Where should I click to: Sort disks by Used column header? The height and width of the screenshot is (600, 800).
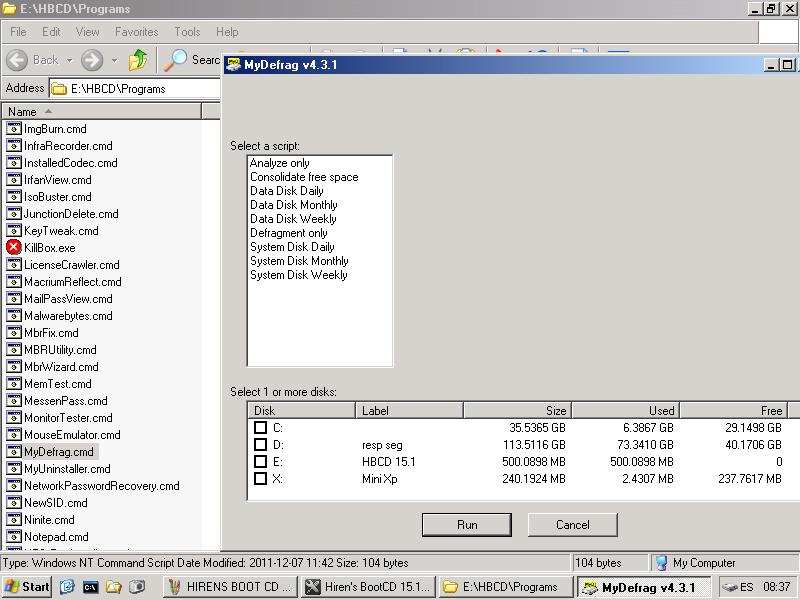(x=626, y=410)
